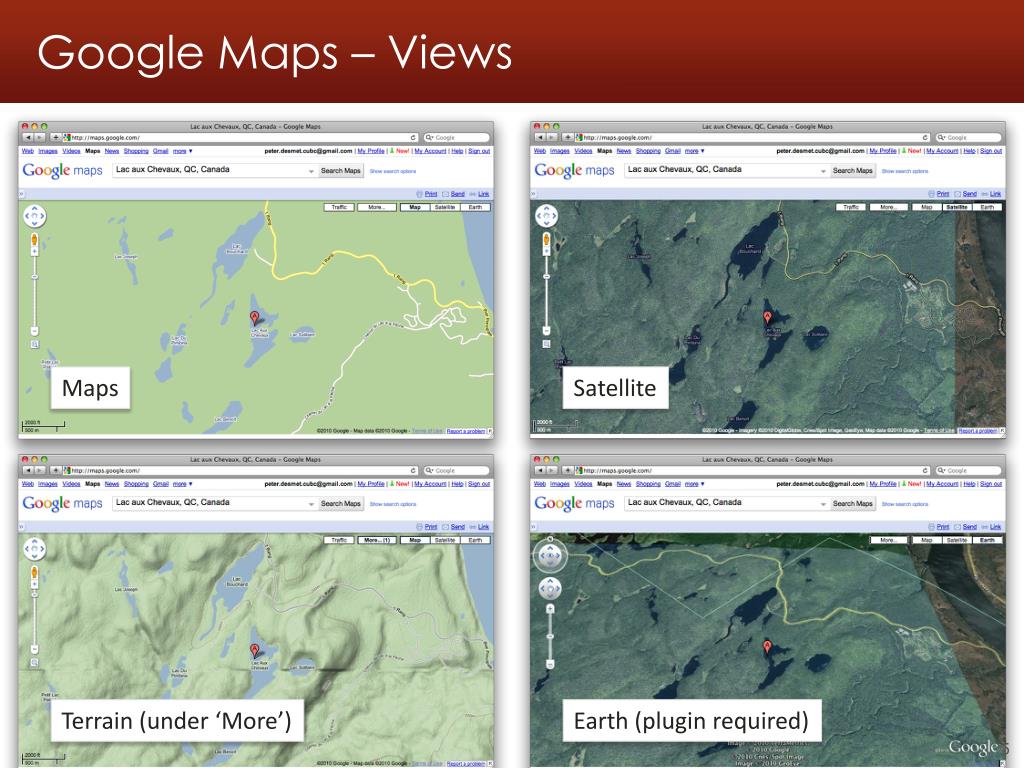This screenshot has height=768, width=1024.
Task: Reload the page in the Maps view browser
Action: 413,138
